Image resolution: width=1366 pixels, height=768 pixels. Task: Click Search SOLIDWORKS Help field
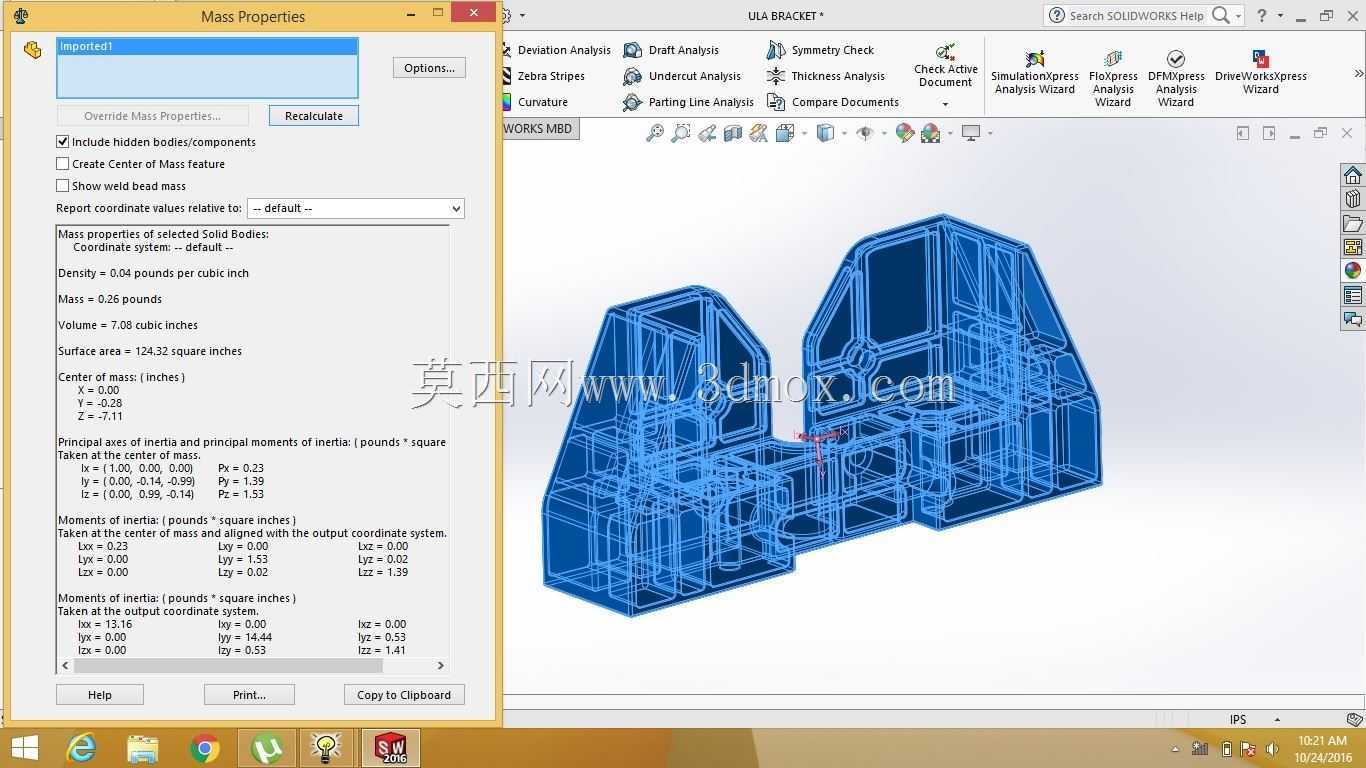pyautogui.click(x=1137, y=16)
